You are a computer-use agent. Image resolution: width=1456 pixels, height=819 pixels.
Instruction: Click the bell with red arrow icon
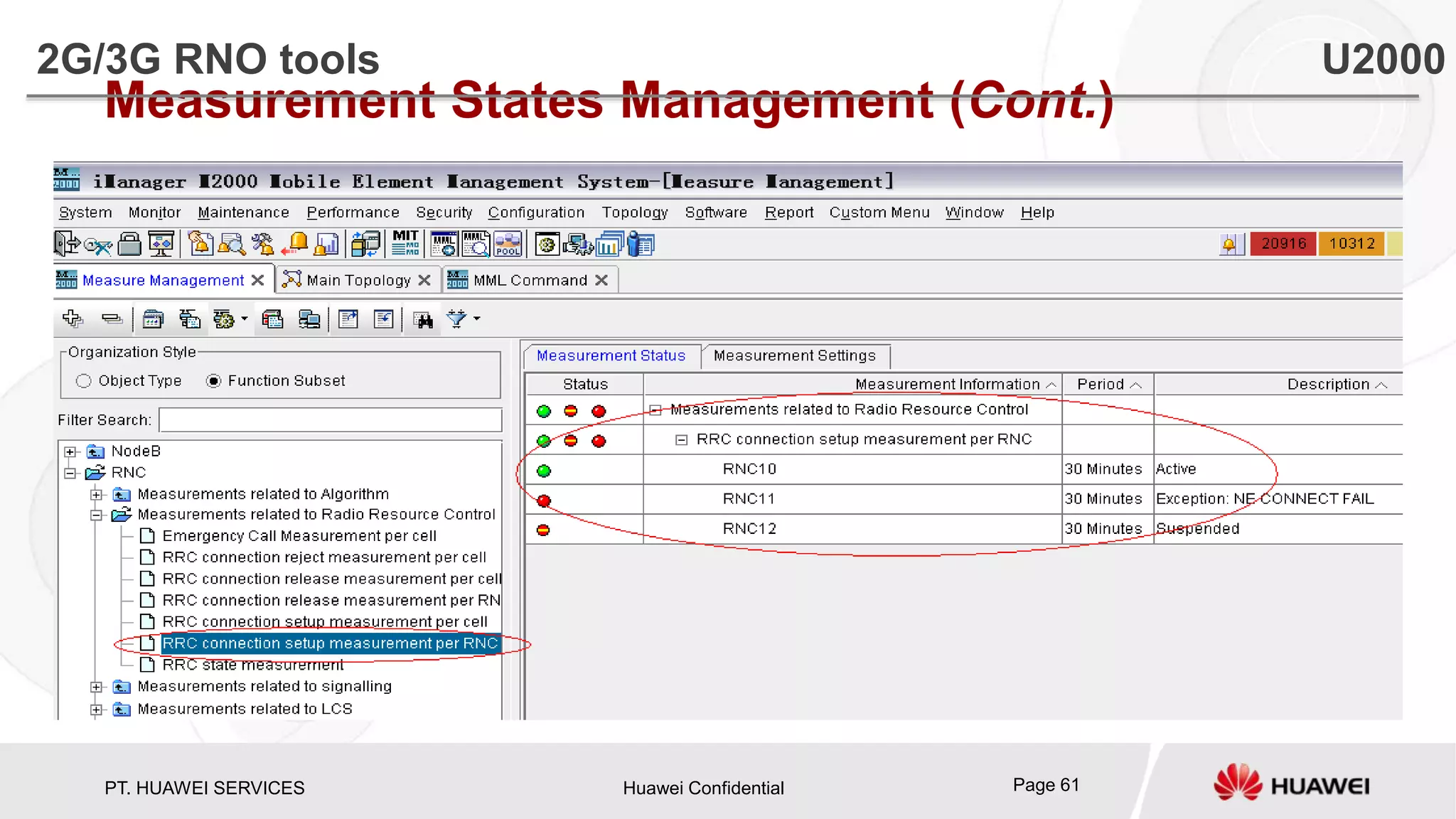pos(294,244)
